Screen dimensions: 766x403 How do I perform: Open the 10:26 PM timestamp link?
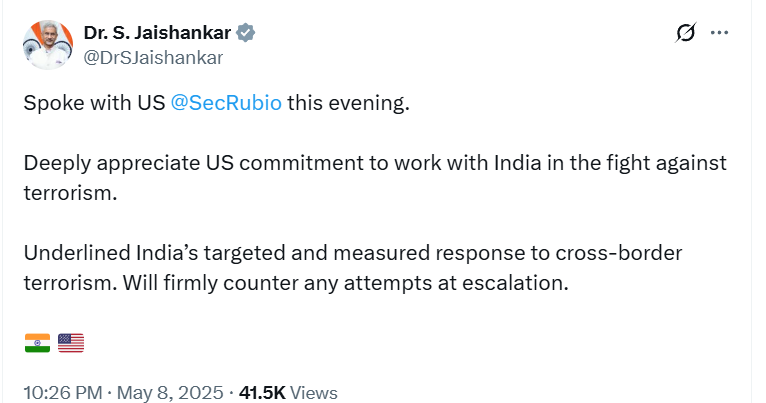click(x=63, y=393)
